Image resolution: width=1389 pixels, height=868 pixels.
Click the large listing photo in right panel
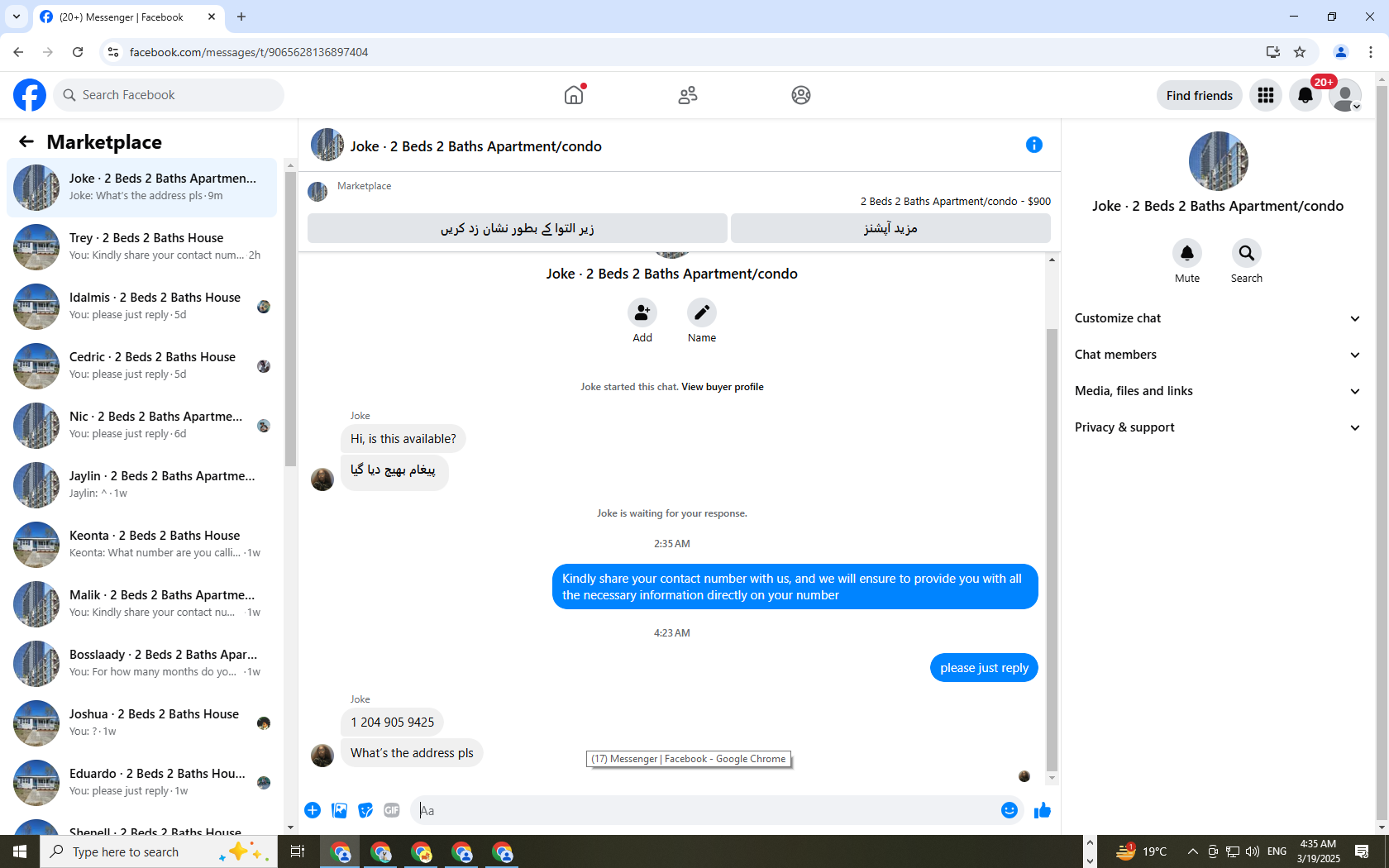pyautogui.click(x=1218, y=161)
